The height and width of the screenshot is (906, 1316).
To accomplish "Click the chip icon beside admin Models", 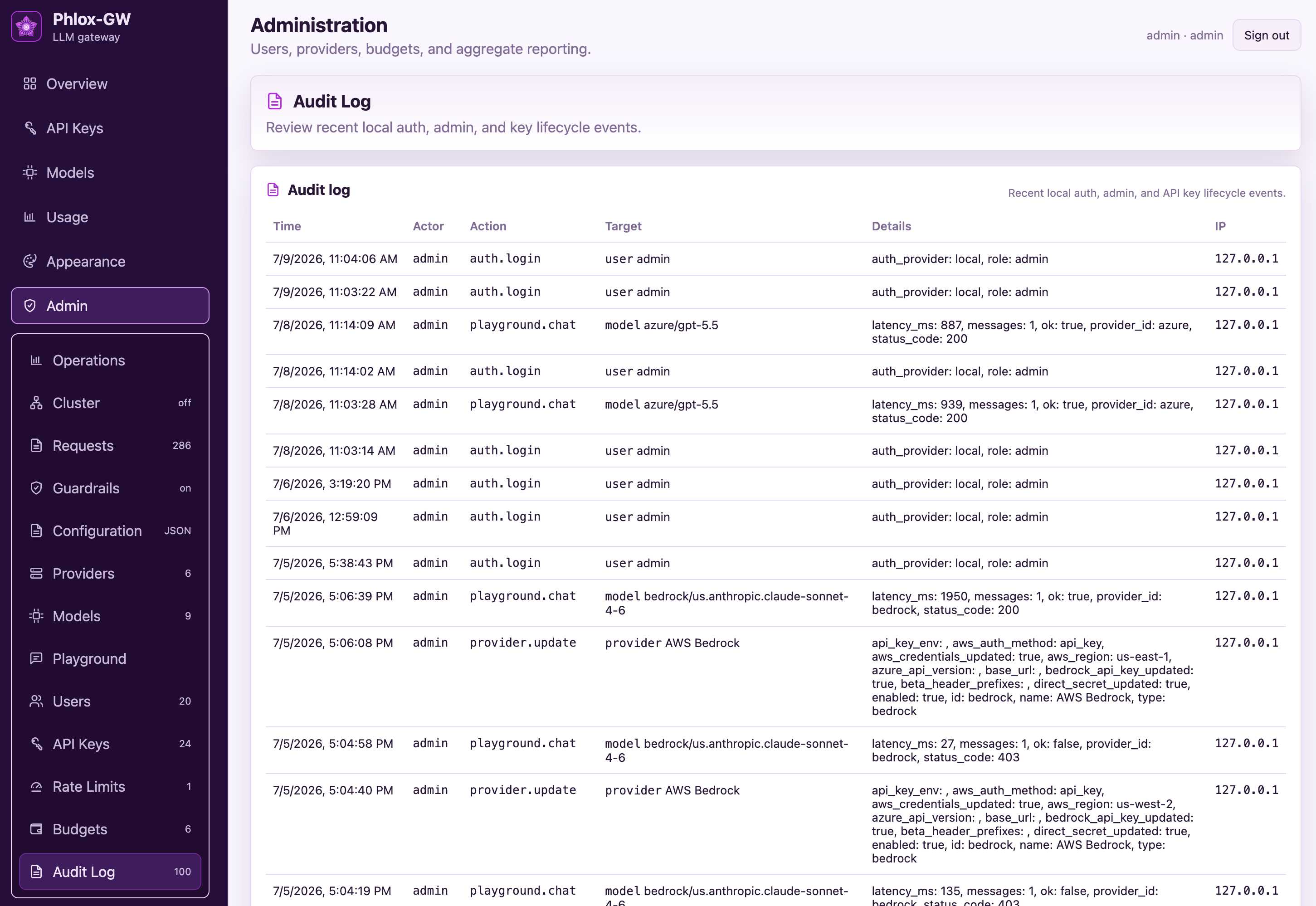I will [36, 615].
